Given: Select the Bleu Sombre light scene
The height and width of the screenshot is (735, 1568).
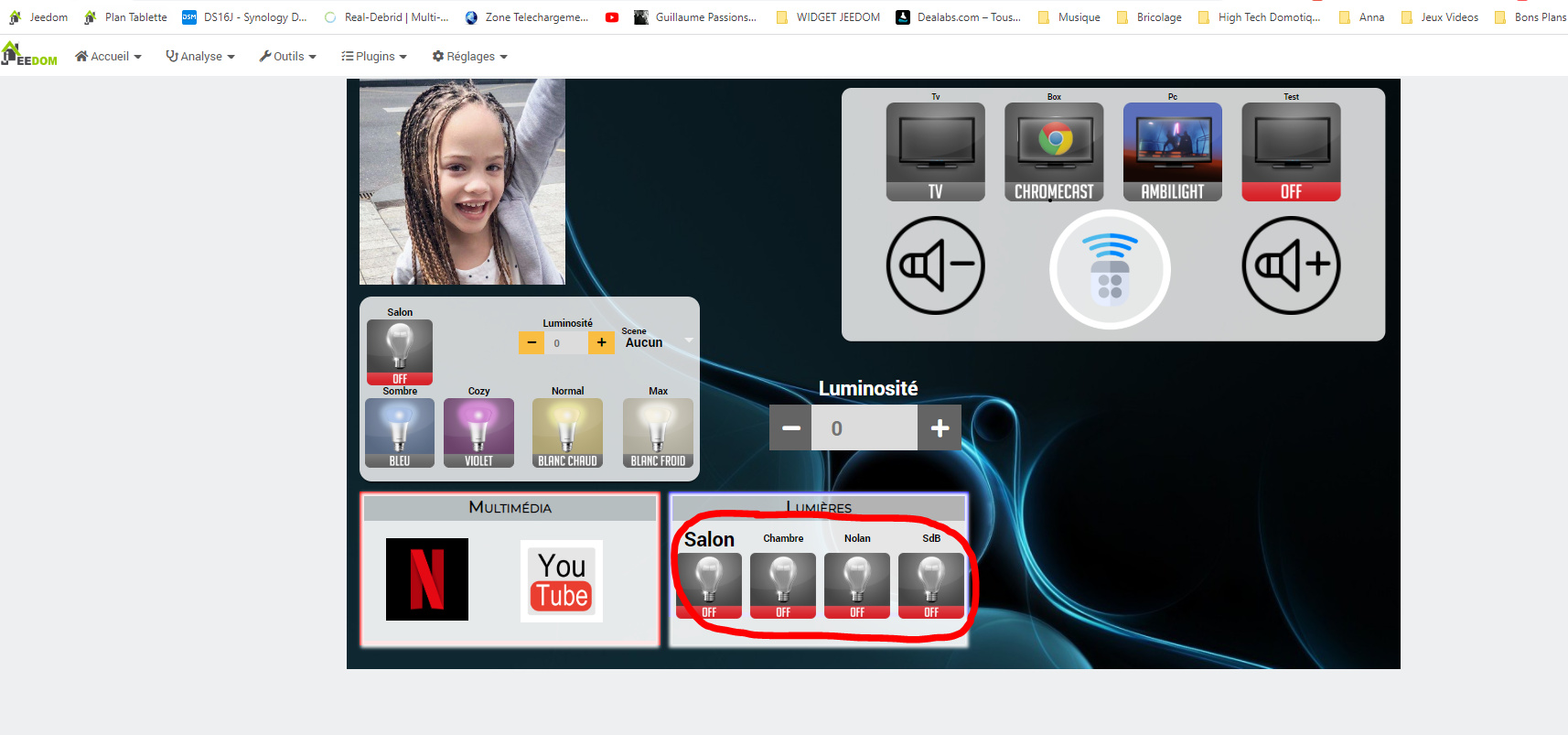Looking at the screenshot, I should point(400,433).
